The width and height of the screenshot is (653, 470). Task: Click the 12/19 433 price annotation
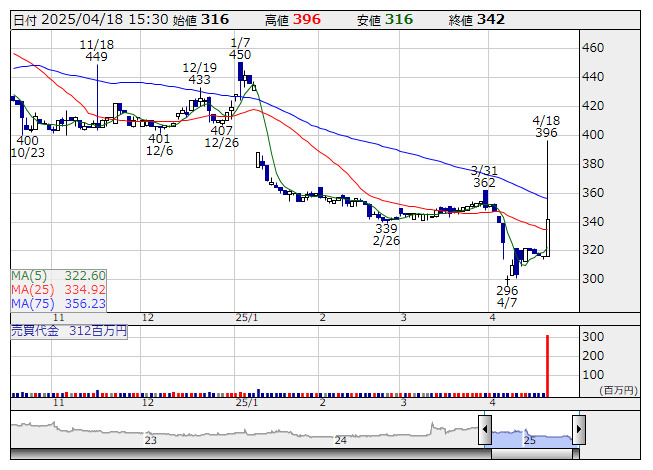pos(200,74)
